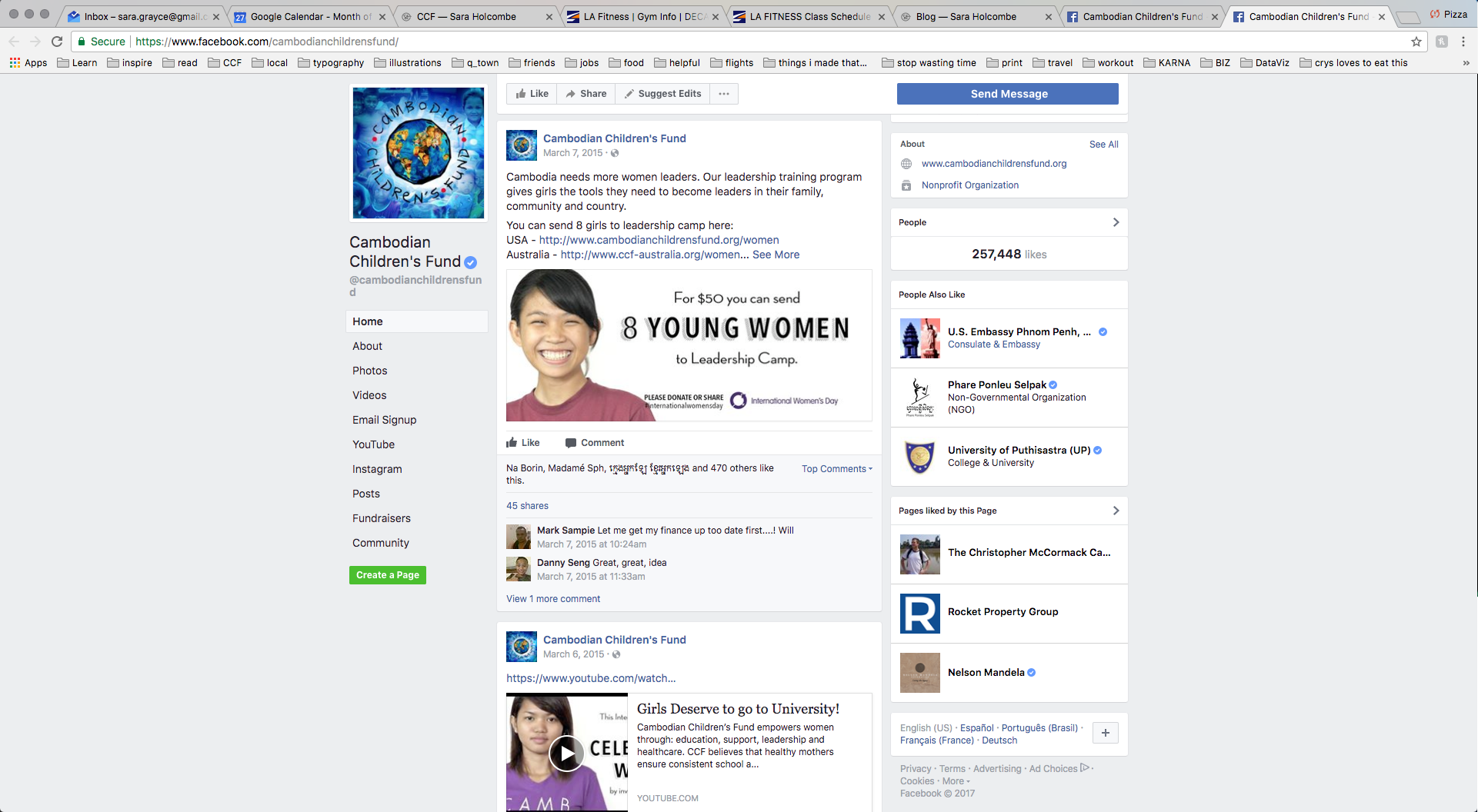1478x812 pixels.
Task: Open the Suggest Edits pencil icon
Action: click(629, 93)
